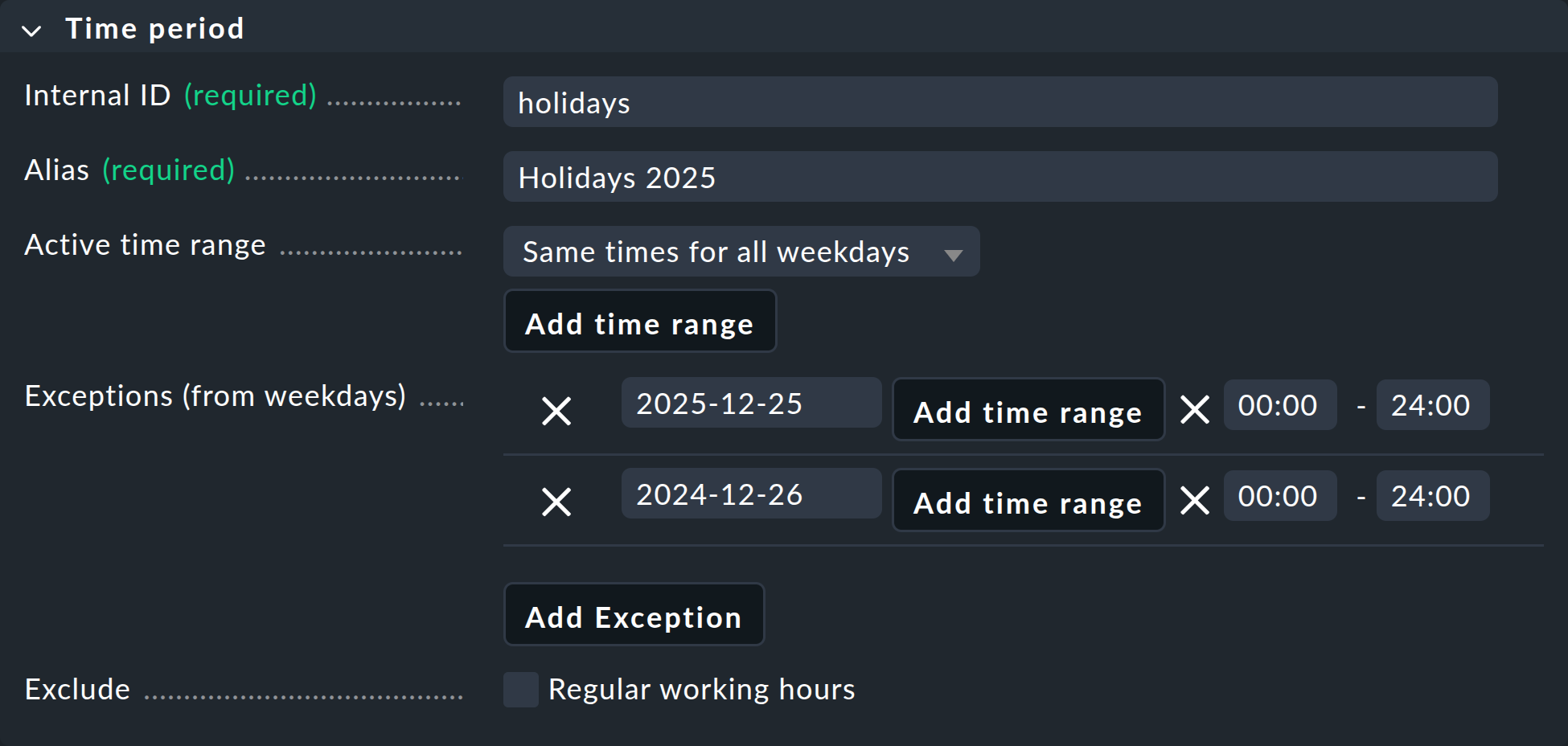Viewport: 1568px width, 746px height.
Task: Edit start time 00:00 for 2024-12-26
Action: 1279,496
